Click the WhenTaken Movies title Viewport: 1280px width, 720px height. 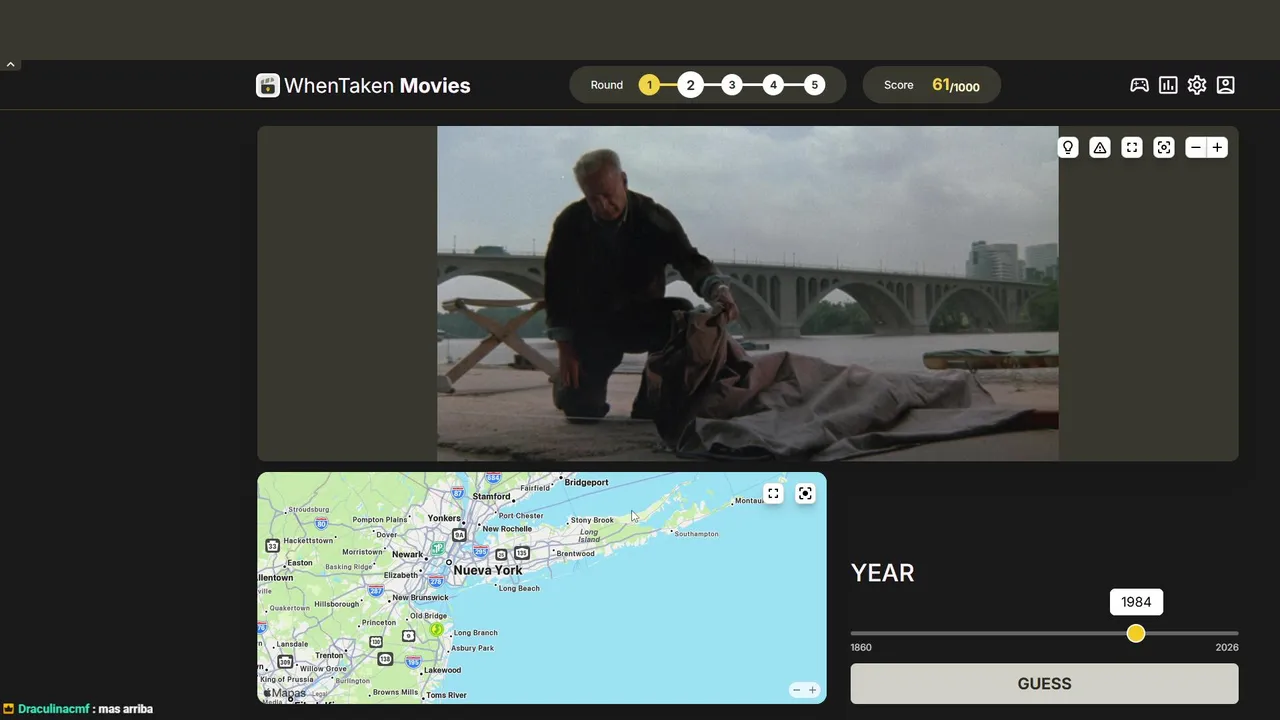[377, 85]
